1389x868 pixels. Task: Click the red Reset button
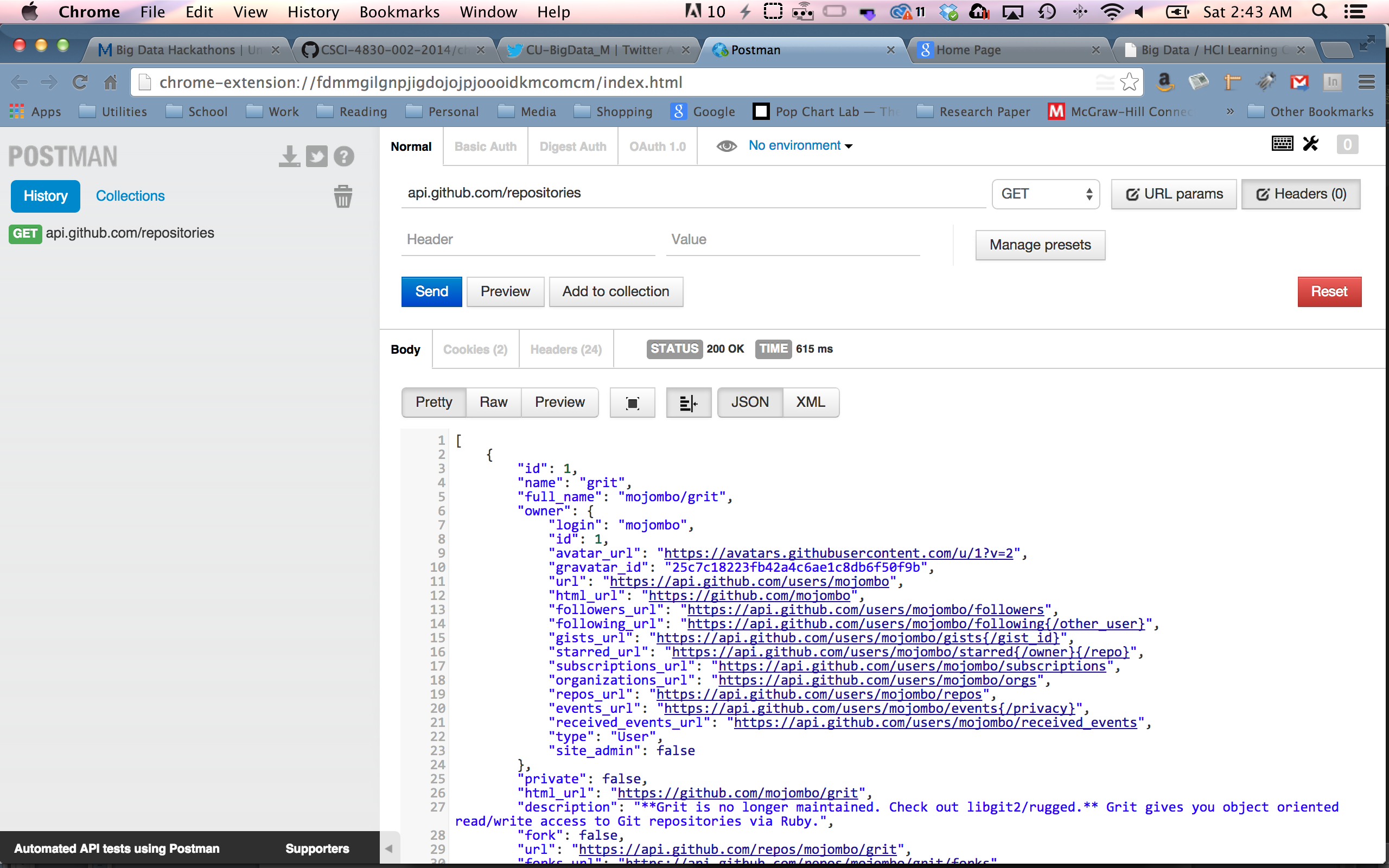1329,292
